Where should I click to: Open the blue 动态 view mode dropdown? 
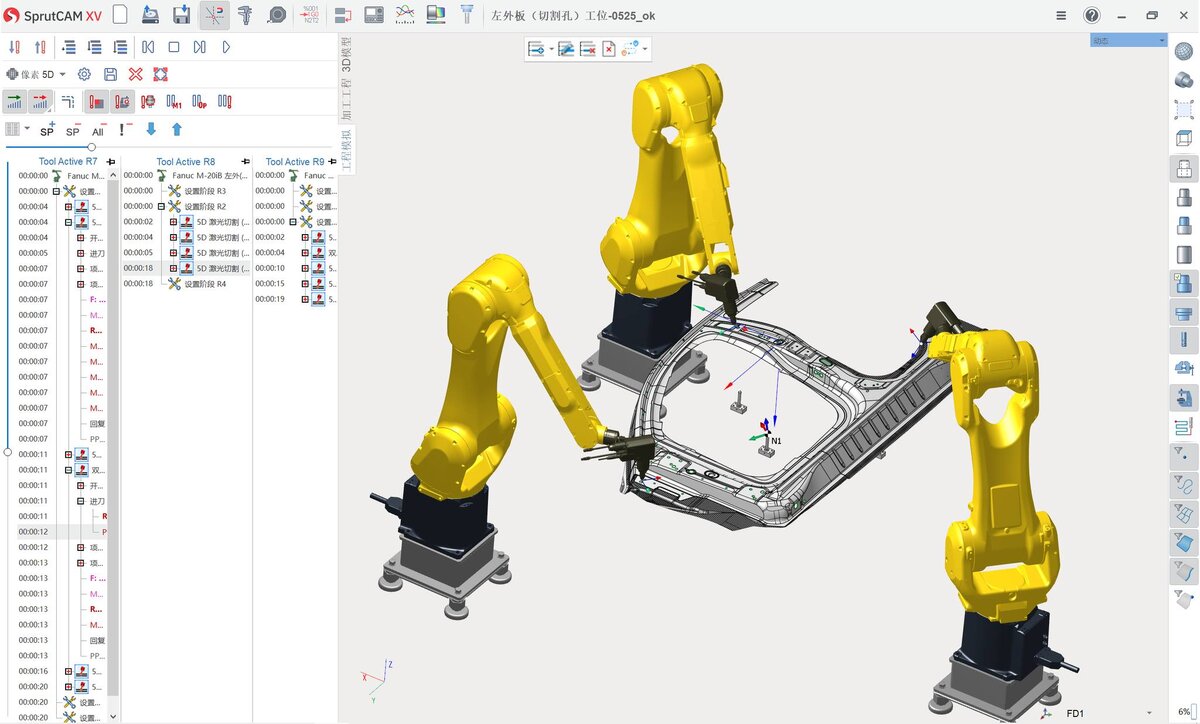click(x=1129, y=41)
